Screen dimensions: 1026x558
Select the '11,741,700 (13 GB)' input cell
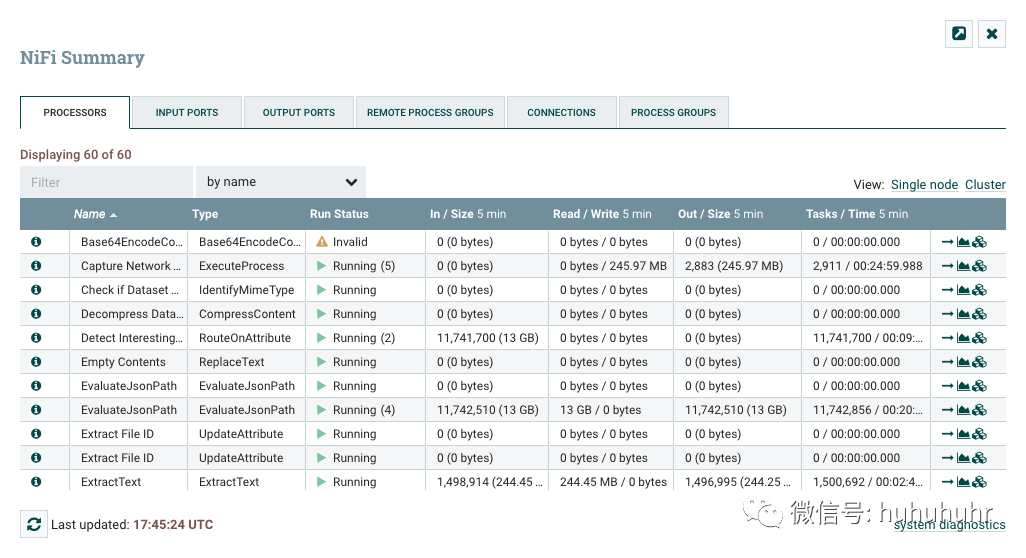[487, 338]
